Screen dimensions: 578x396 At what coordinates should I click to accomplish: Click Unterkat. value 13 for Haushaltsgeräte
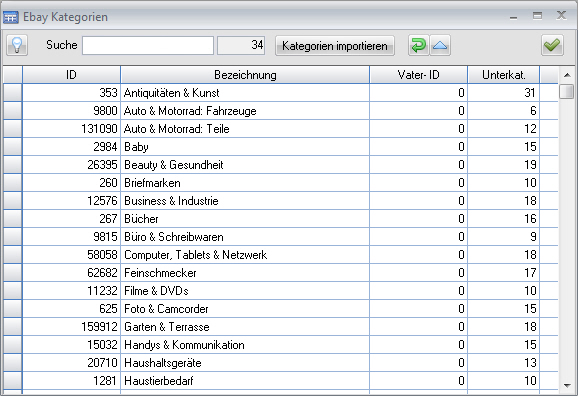(x=504, y=363)
